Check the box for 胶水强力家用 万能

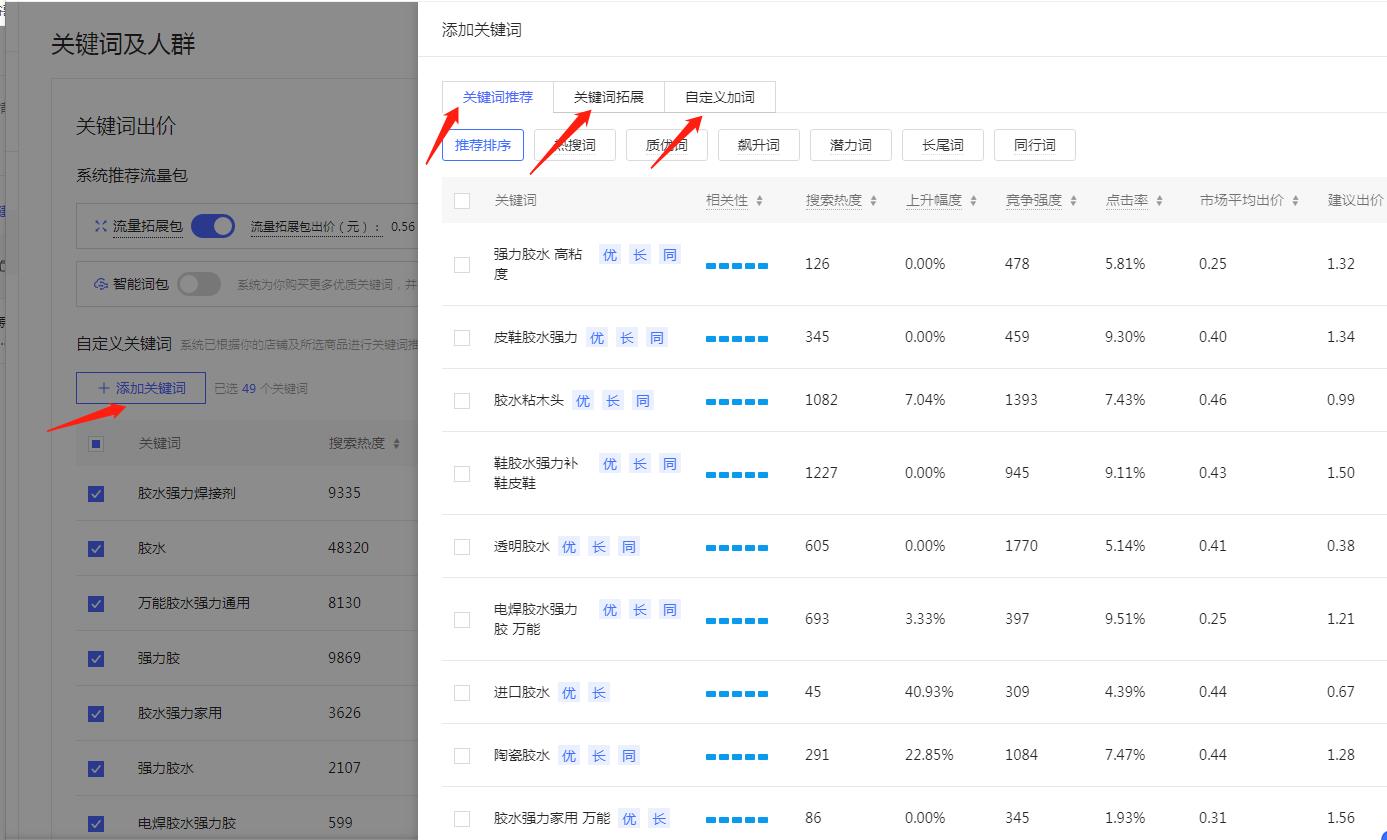(462, 819)
